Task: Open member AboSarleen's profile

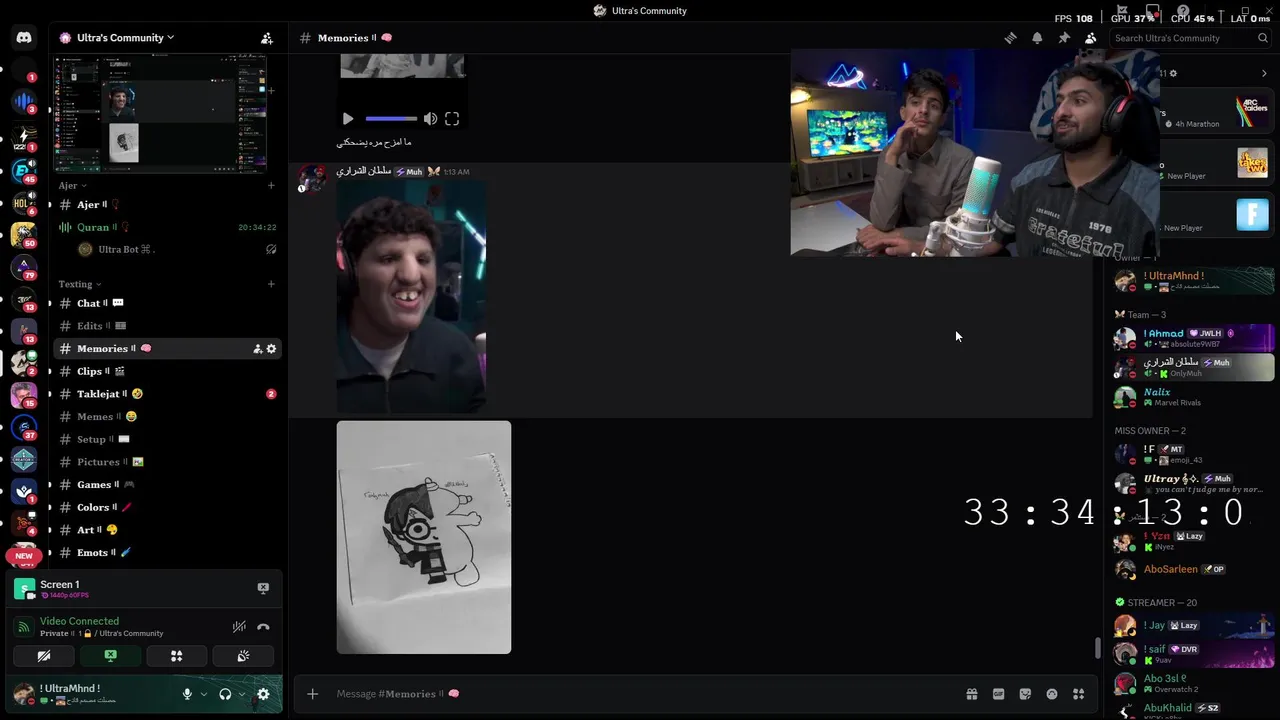Action: pos(1193,570)
